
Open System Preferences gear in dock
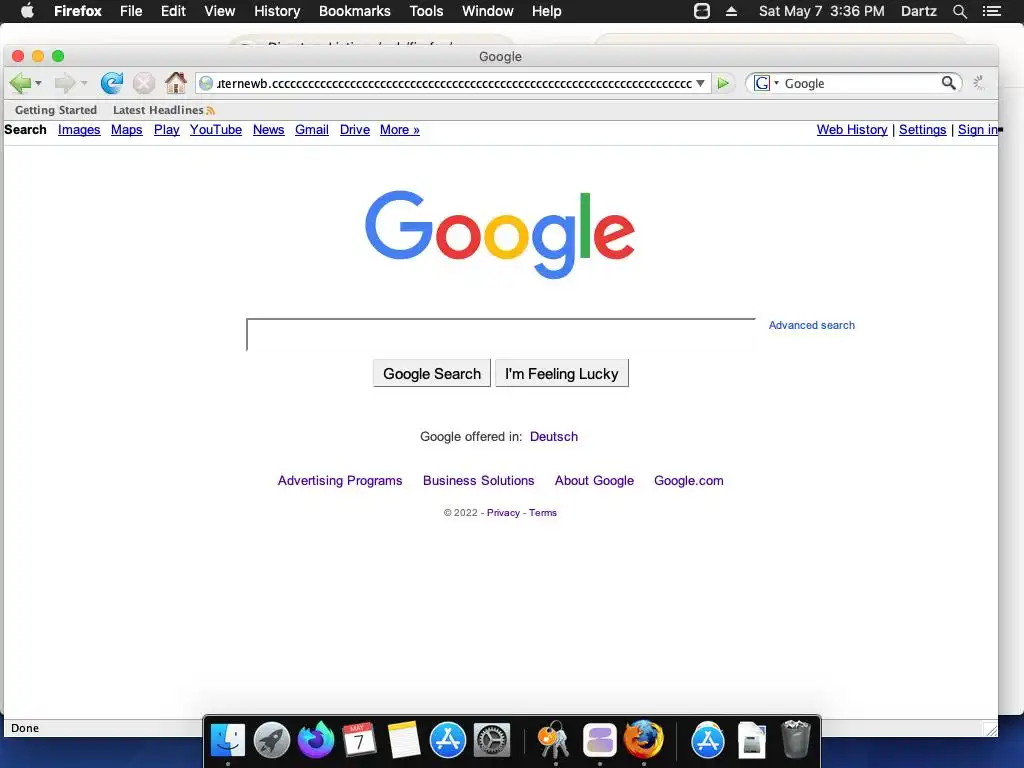click(492, 741)
